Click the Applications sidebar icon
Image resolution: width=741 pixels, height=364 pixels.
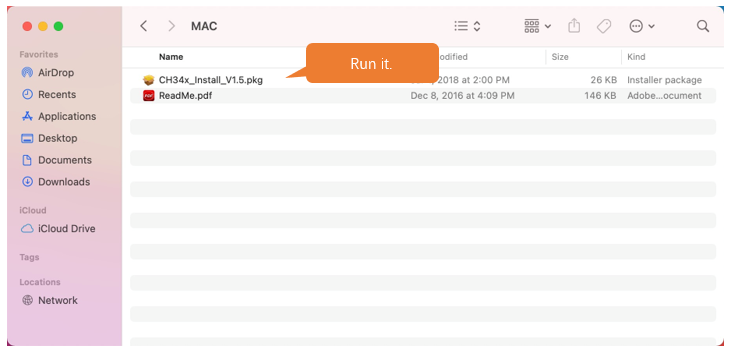click(27, 116)
